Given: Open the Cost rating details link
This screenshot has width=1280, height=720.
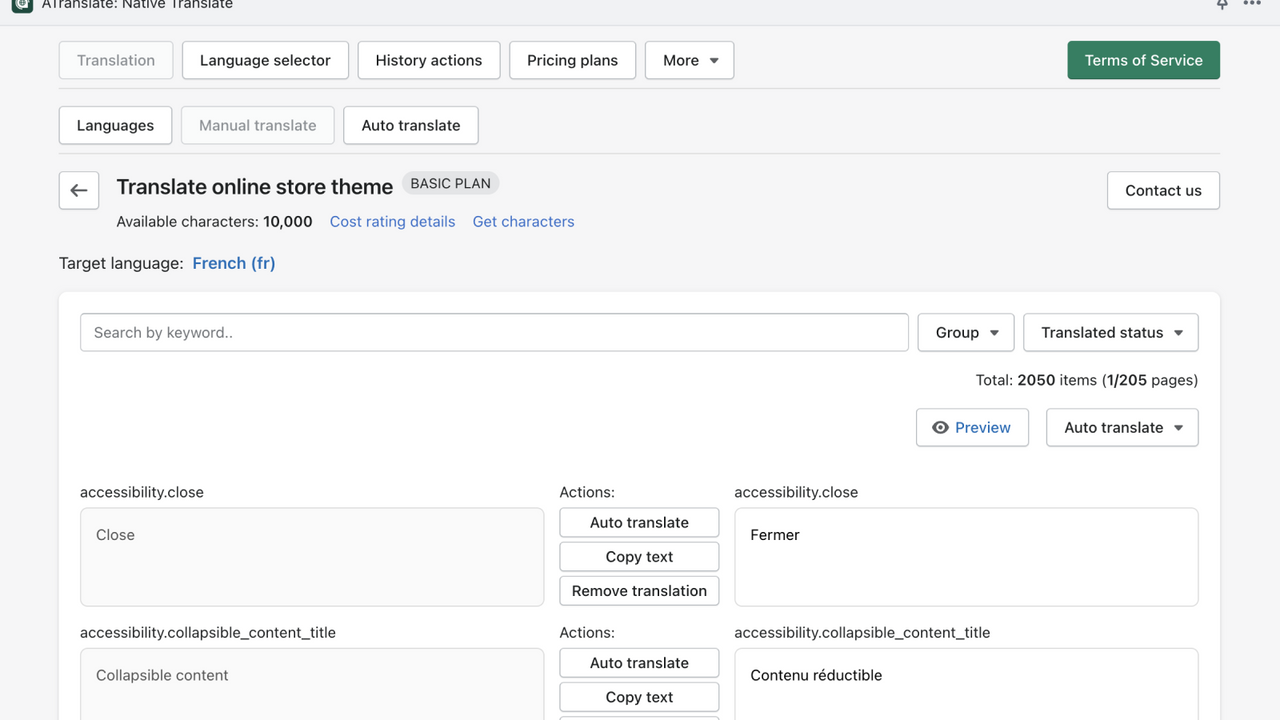Looking at the screenshot, I should coord(392,221).
